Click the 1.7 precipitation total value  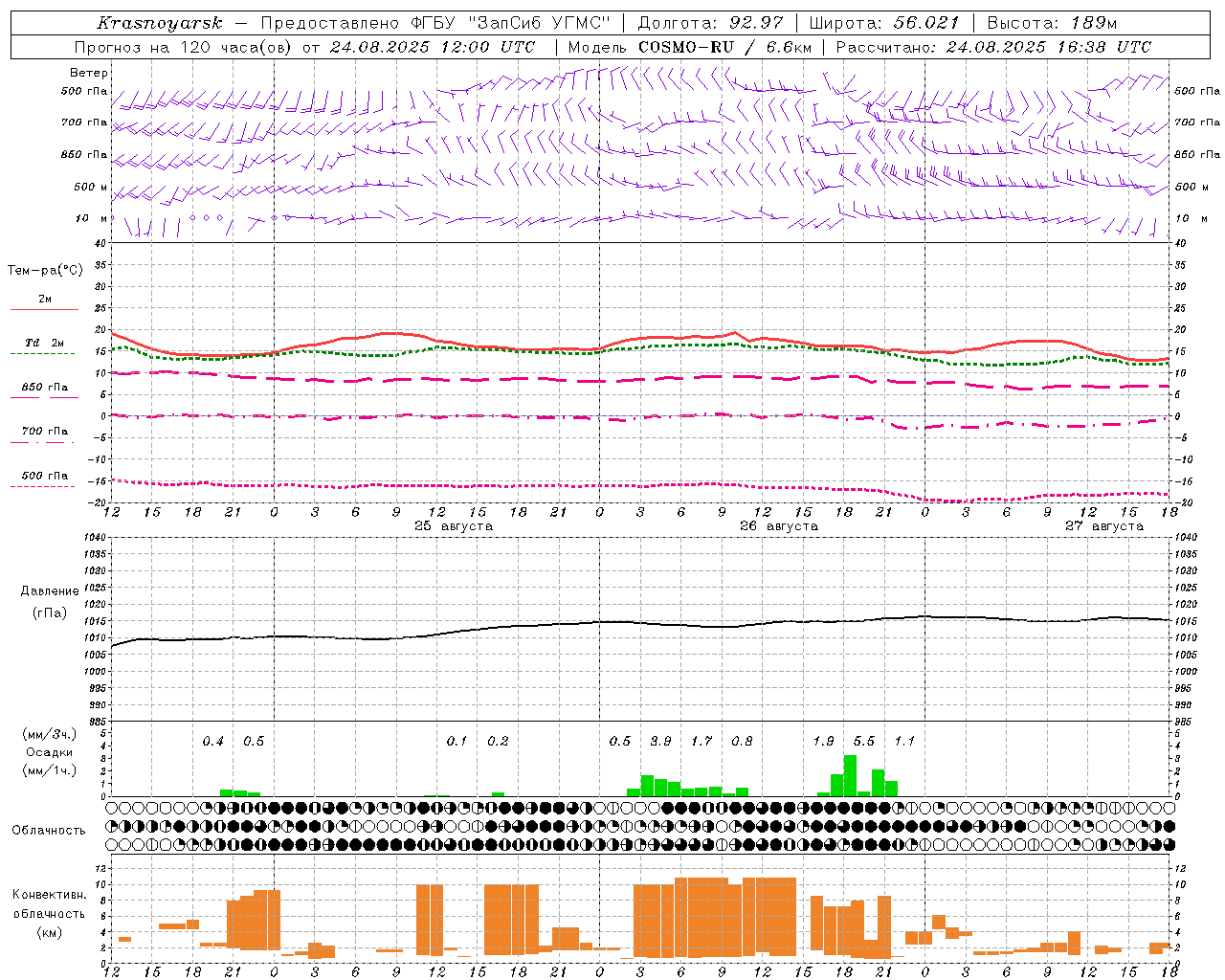coord(702,742)
